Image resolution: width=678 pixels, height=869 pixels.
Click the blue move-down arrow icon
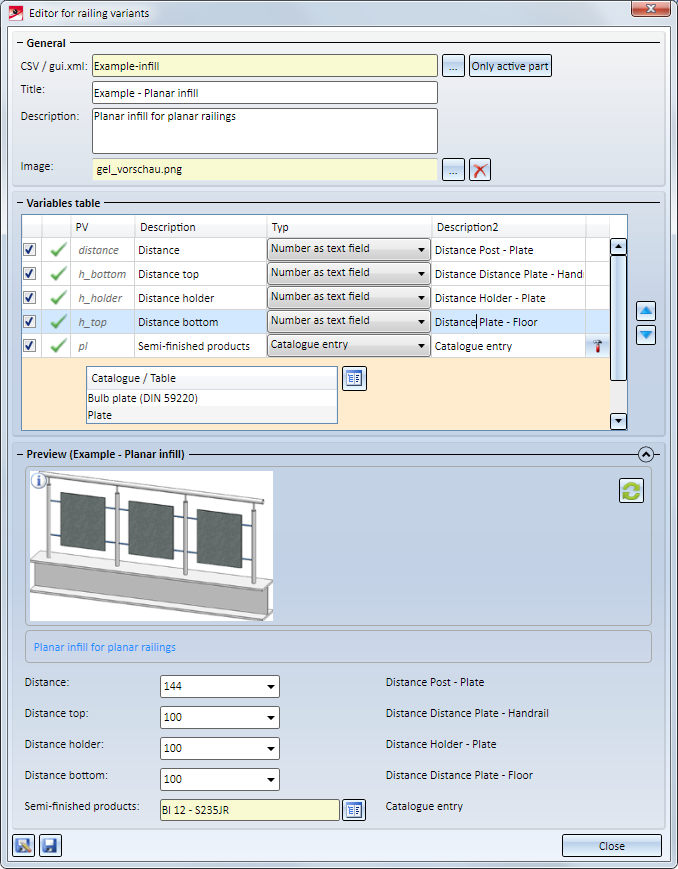pyautogui.click(x=646, y=335)
